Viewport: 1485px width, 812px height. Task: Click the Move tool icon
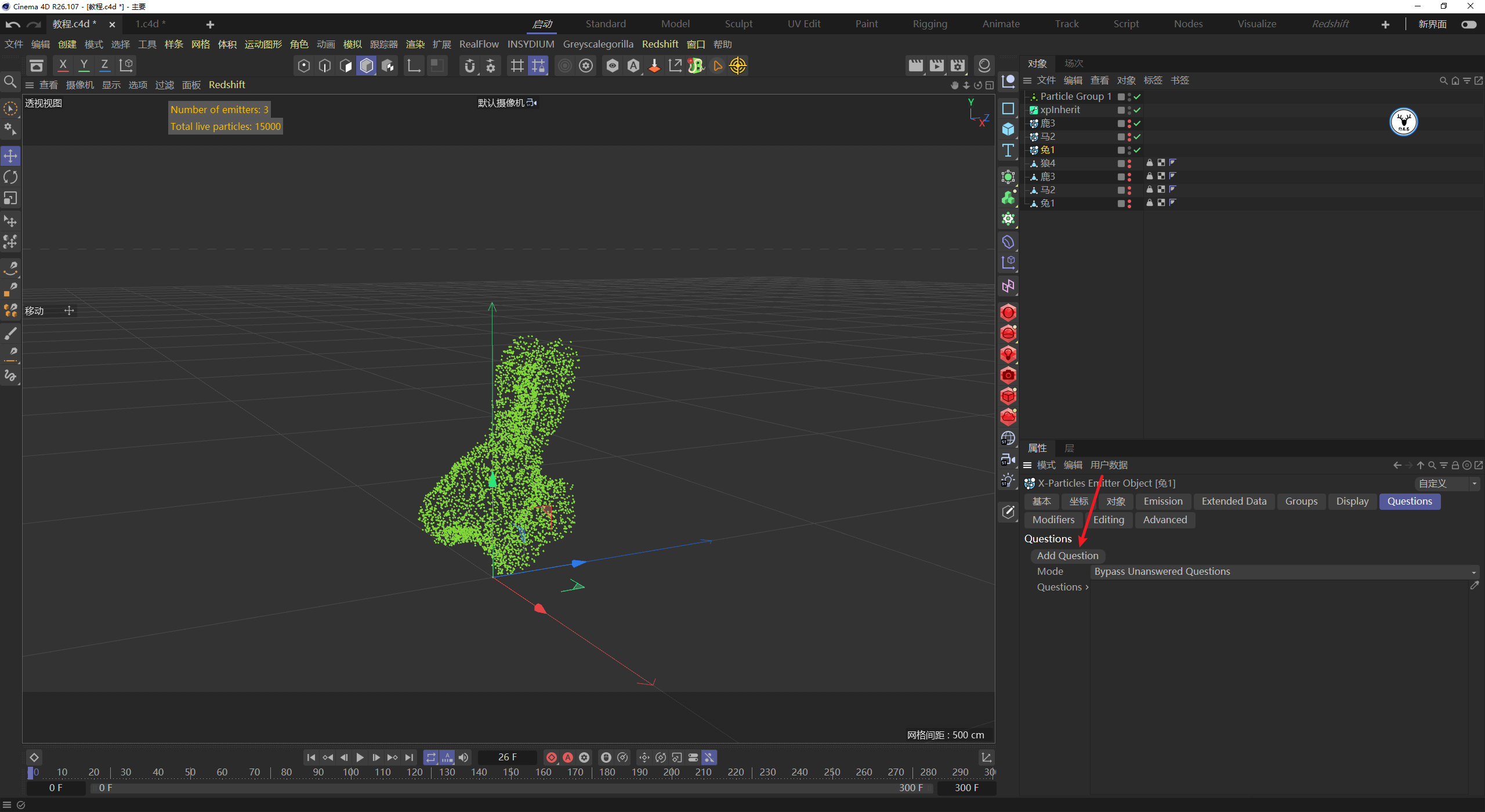coord(10,155)
